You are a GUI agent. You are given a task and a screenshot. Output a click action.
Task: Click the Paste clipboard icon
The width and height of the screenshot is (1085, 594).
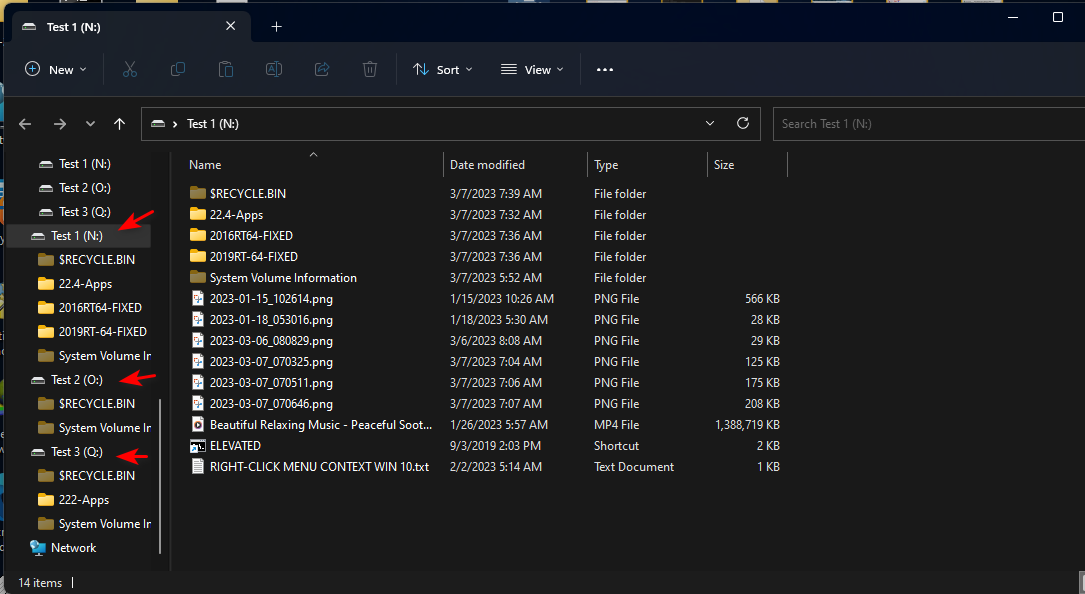tap(226, 69)
